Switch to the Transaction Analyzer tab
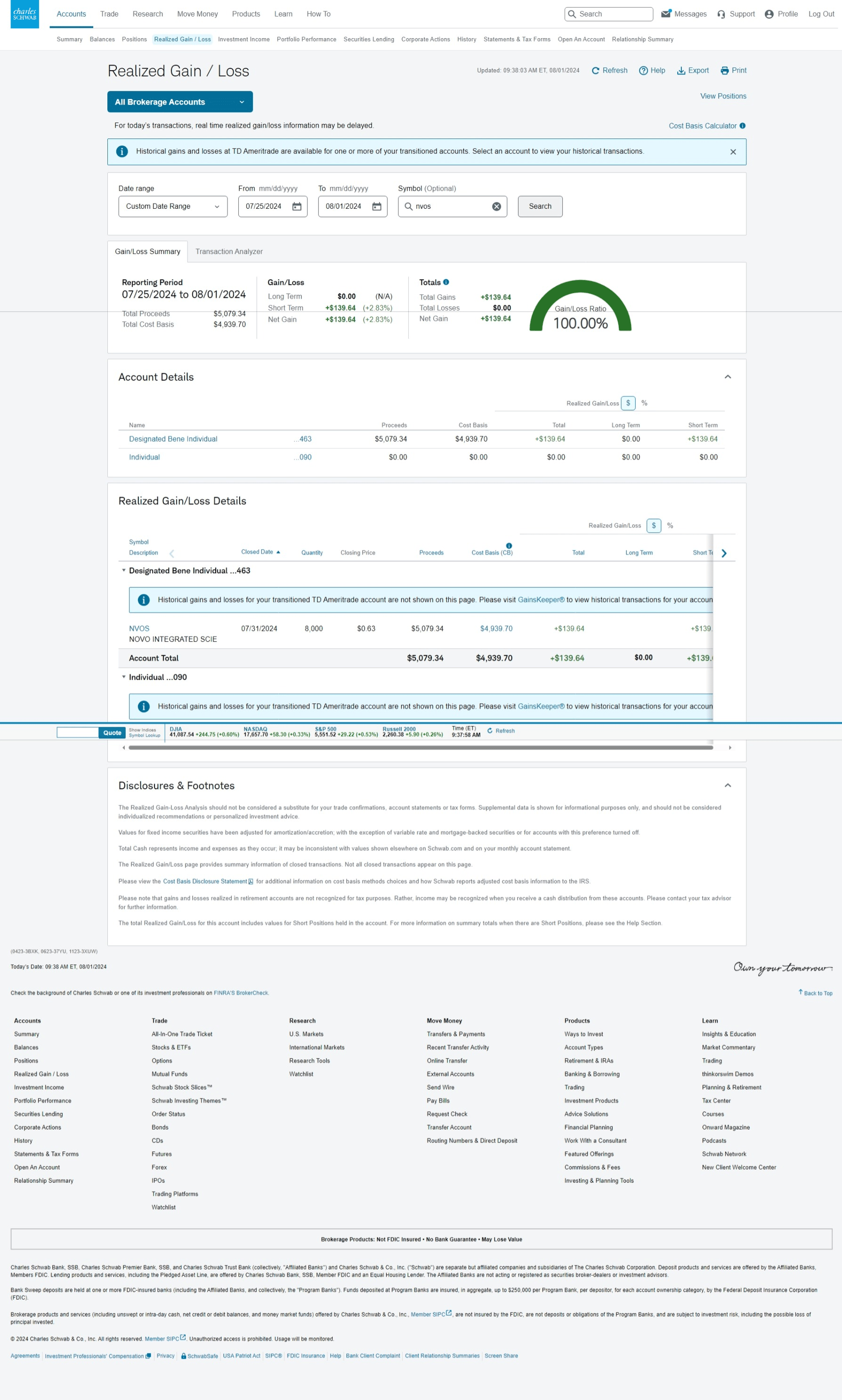This screenshot has height=1400, width=842. click(x=229, y=252)
